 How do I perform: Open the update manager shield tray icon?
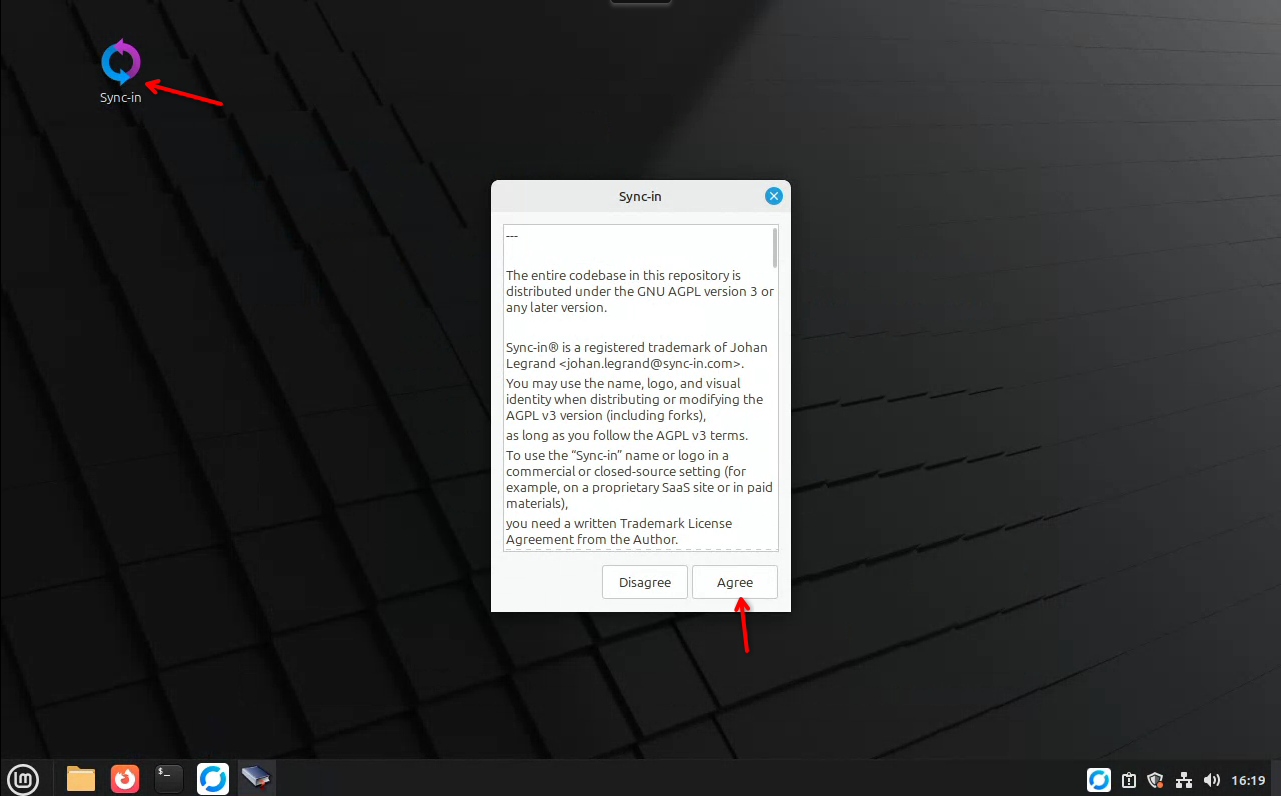[1156, 779]
